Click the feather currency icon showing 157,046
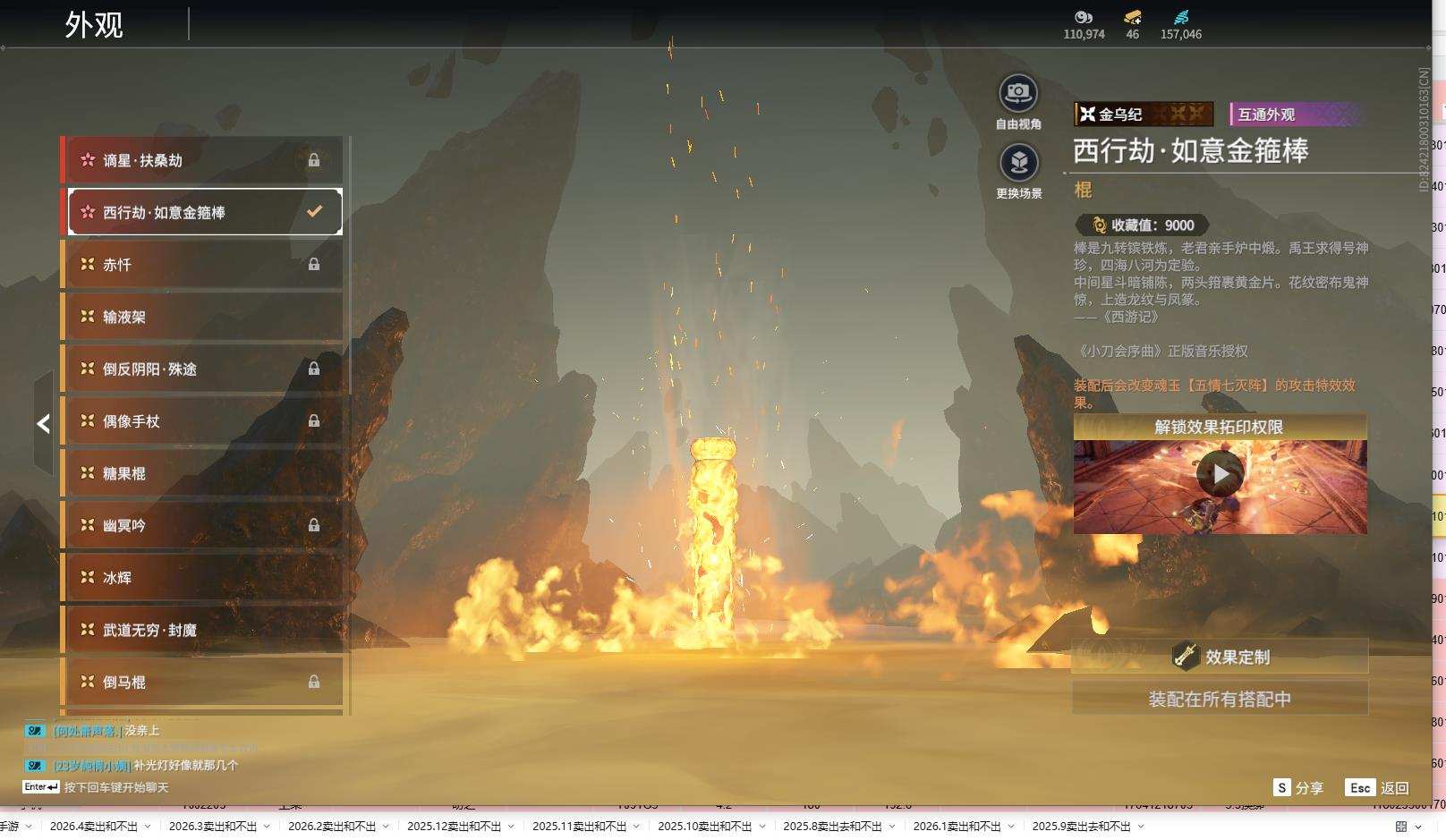 (1181, 18)
